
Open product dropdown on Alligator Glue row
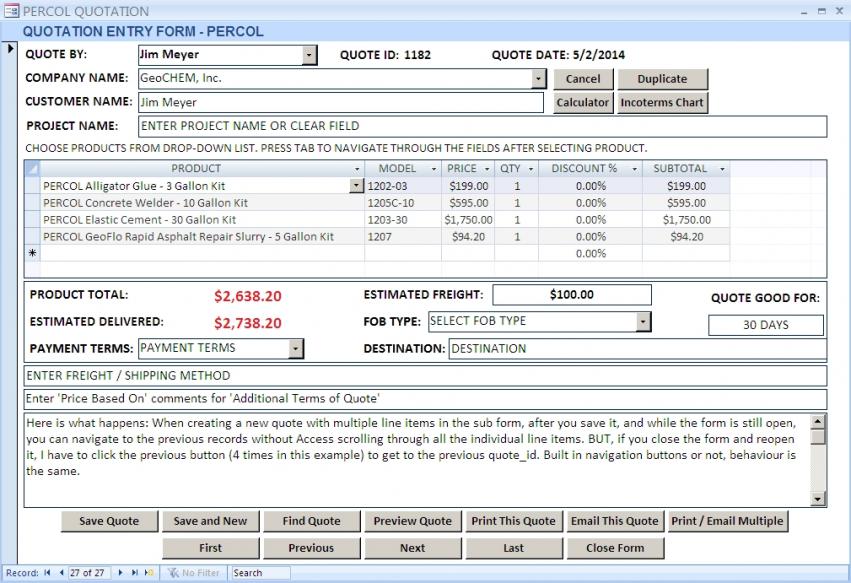[355, 186]
